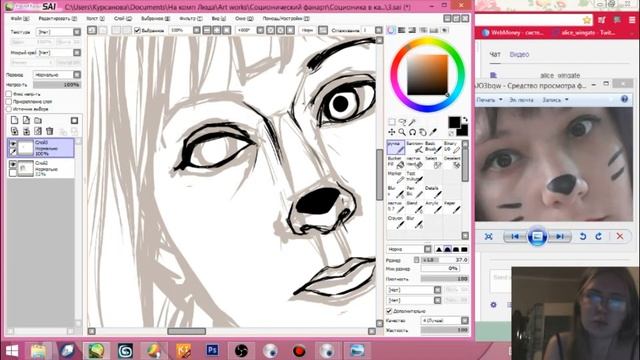The image size is (640, 360).
Task: Select the Magic Wand tool
Action: pos(413,122)
